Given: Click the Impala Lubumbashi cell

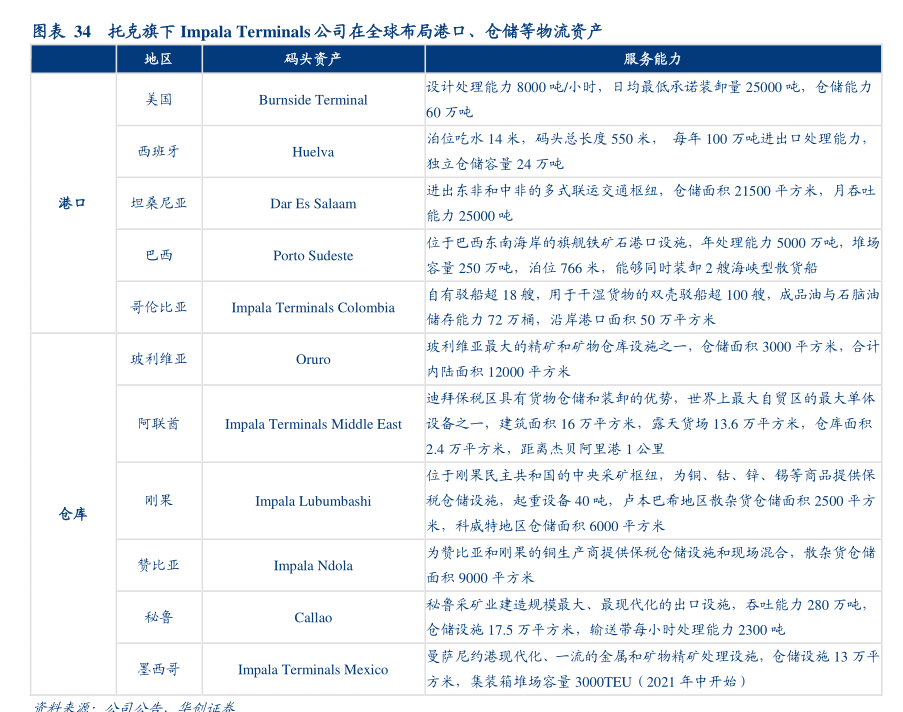Looking at the screenshot, I should point(313,501).
